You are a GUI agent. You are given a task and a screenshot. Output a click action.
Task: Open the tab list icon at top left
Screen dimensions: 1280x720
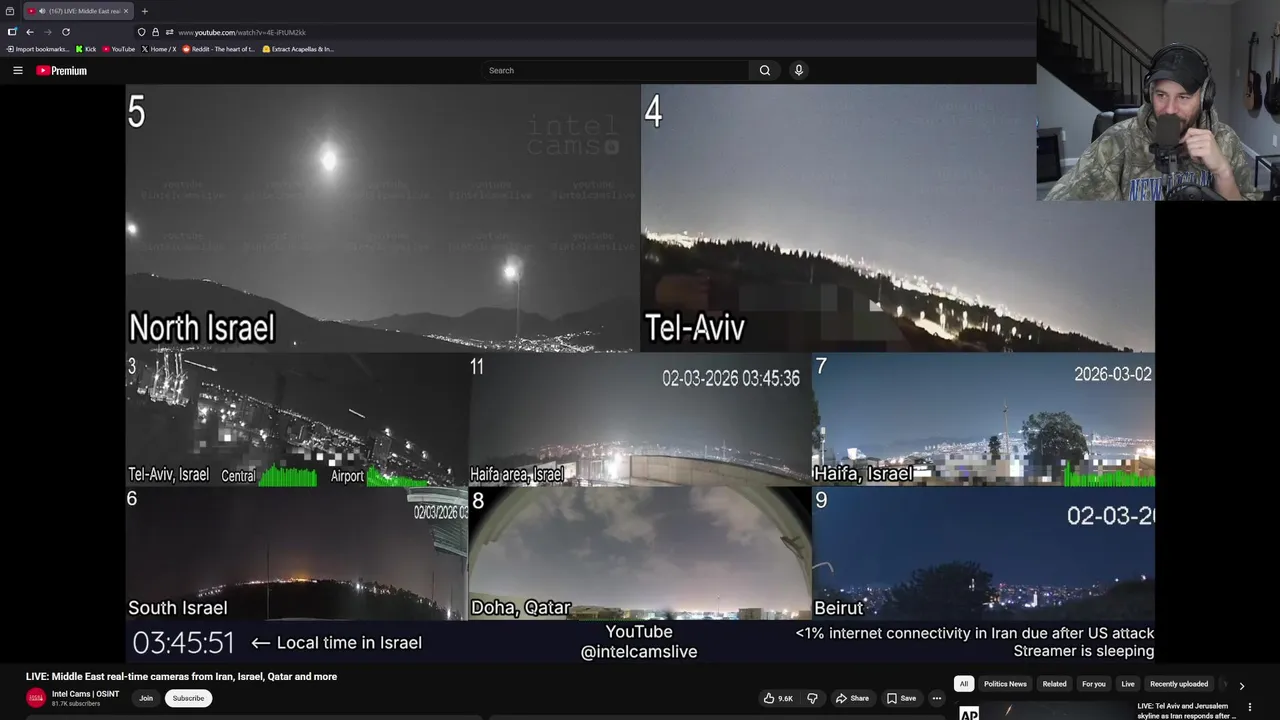tap(10, 11)
